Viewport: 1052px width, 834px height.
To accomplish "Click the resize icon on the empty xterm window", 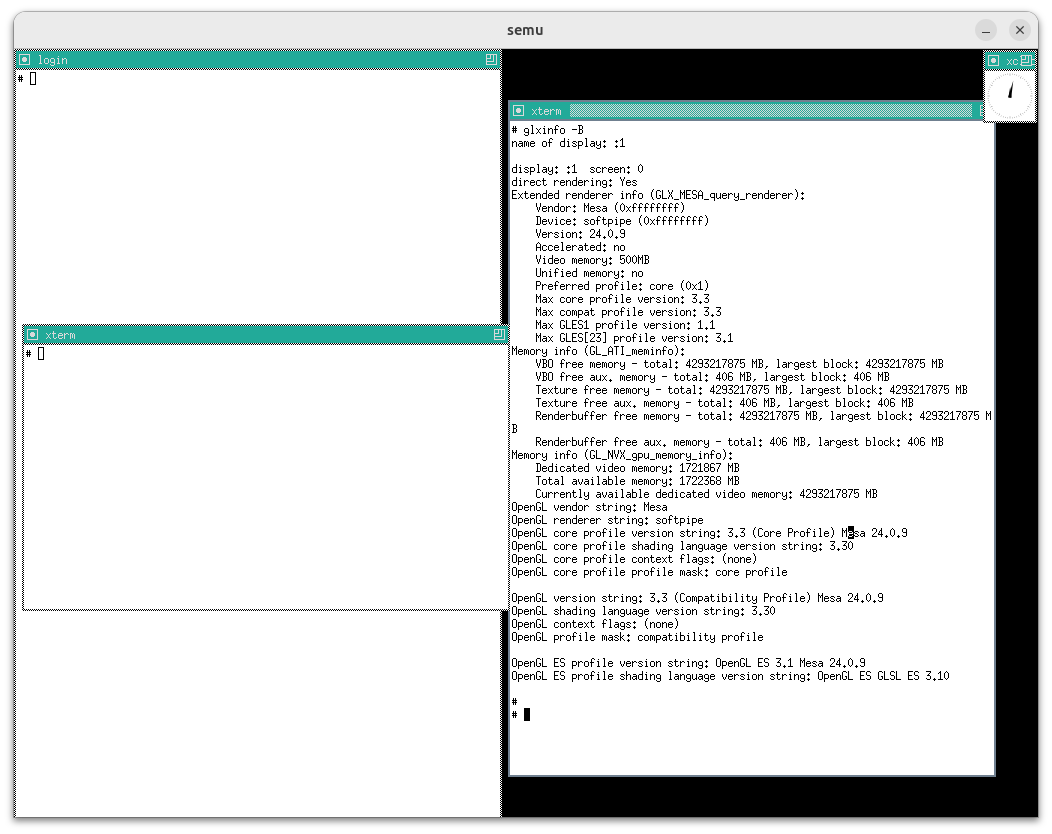I will click(x=499, y=335).
